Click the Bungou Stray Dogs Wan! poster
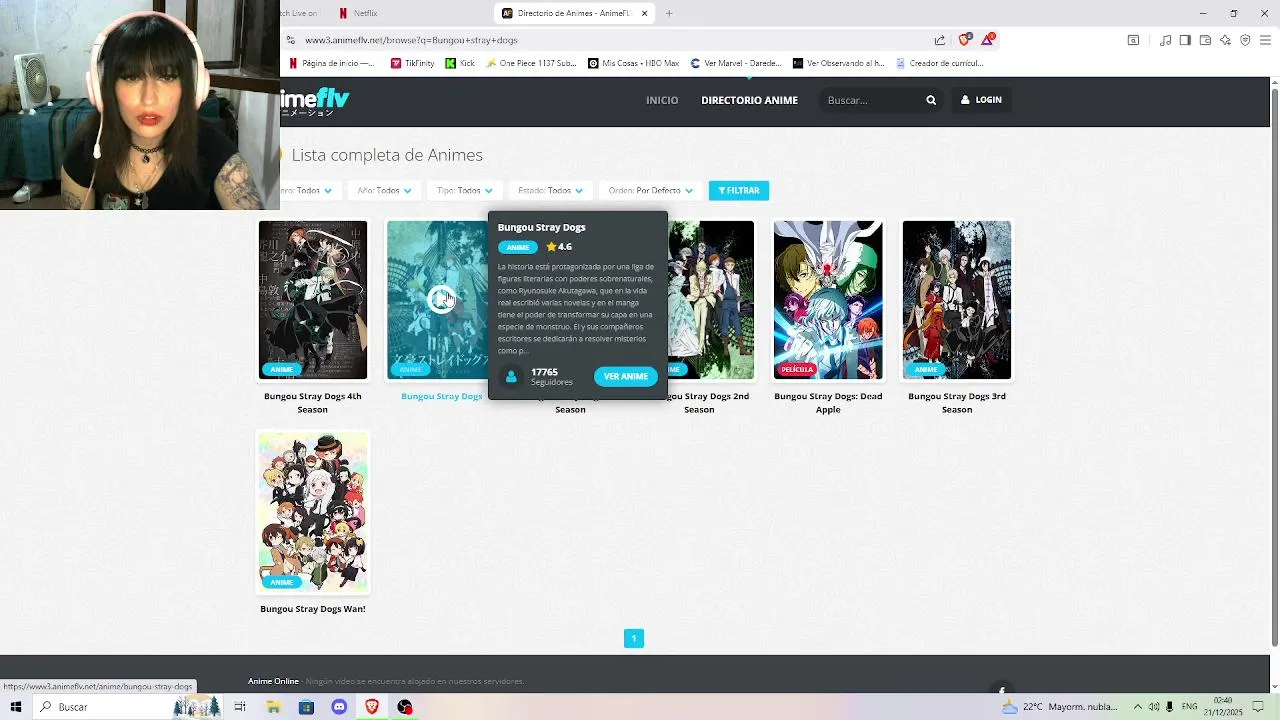Image resolution: width=1280 pixels, height=720 pixels. (x=313, y=512)
